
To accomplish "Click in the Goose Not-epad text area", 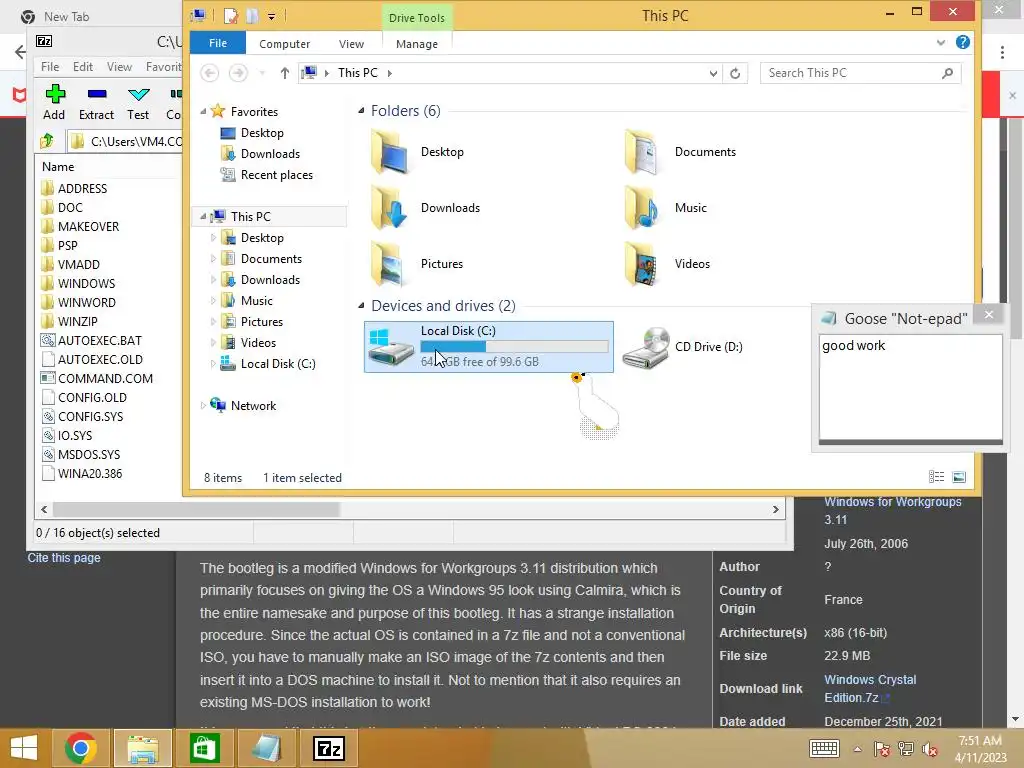I will [910, 388].
